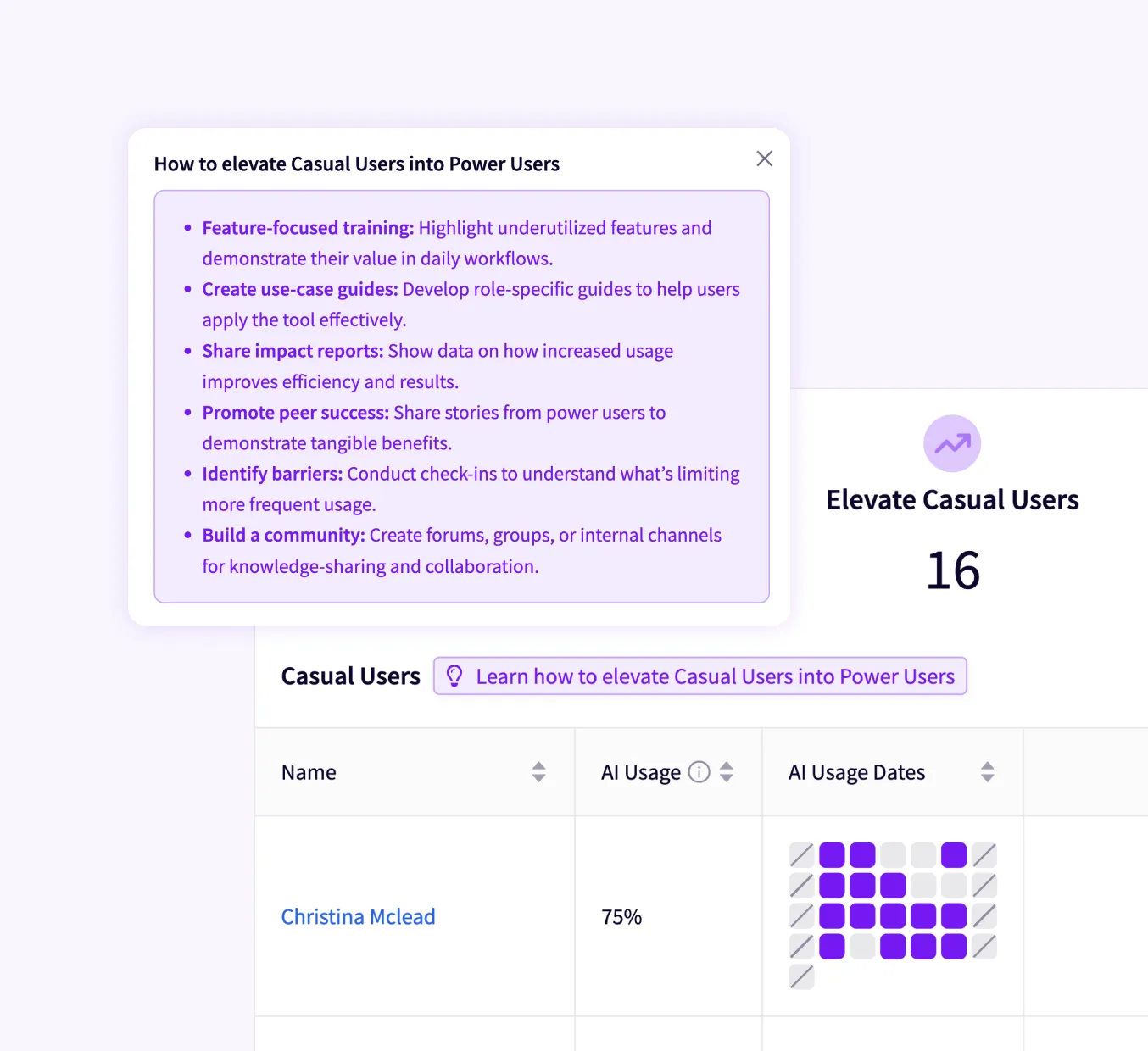
Task: Click the first purple usage square in top row
Action: click(832, 854)
